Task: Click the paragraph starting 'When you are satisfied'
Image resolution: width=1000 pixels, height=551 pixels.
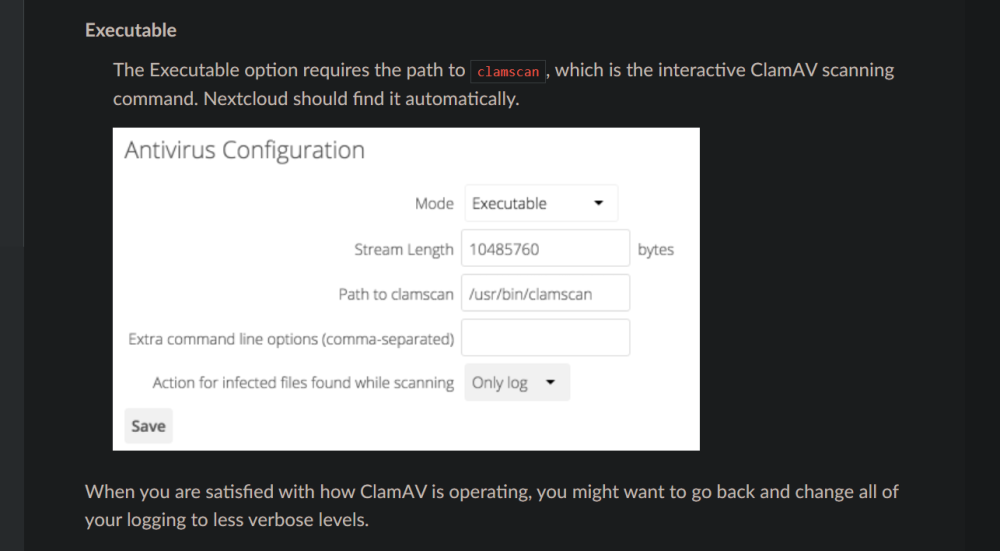Action: [492, 506]
